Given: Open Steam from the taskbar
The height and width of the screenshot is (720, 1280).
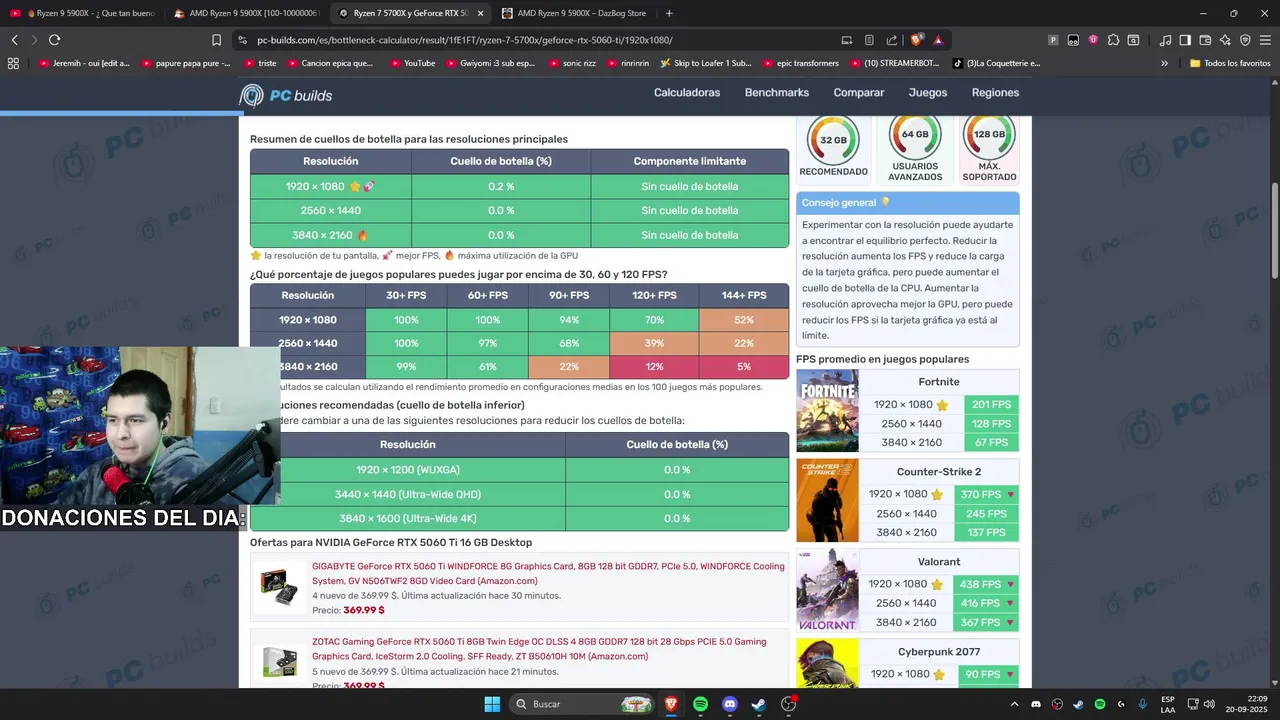Looking at the screenshot, I should [759, 704].
